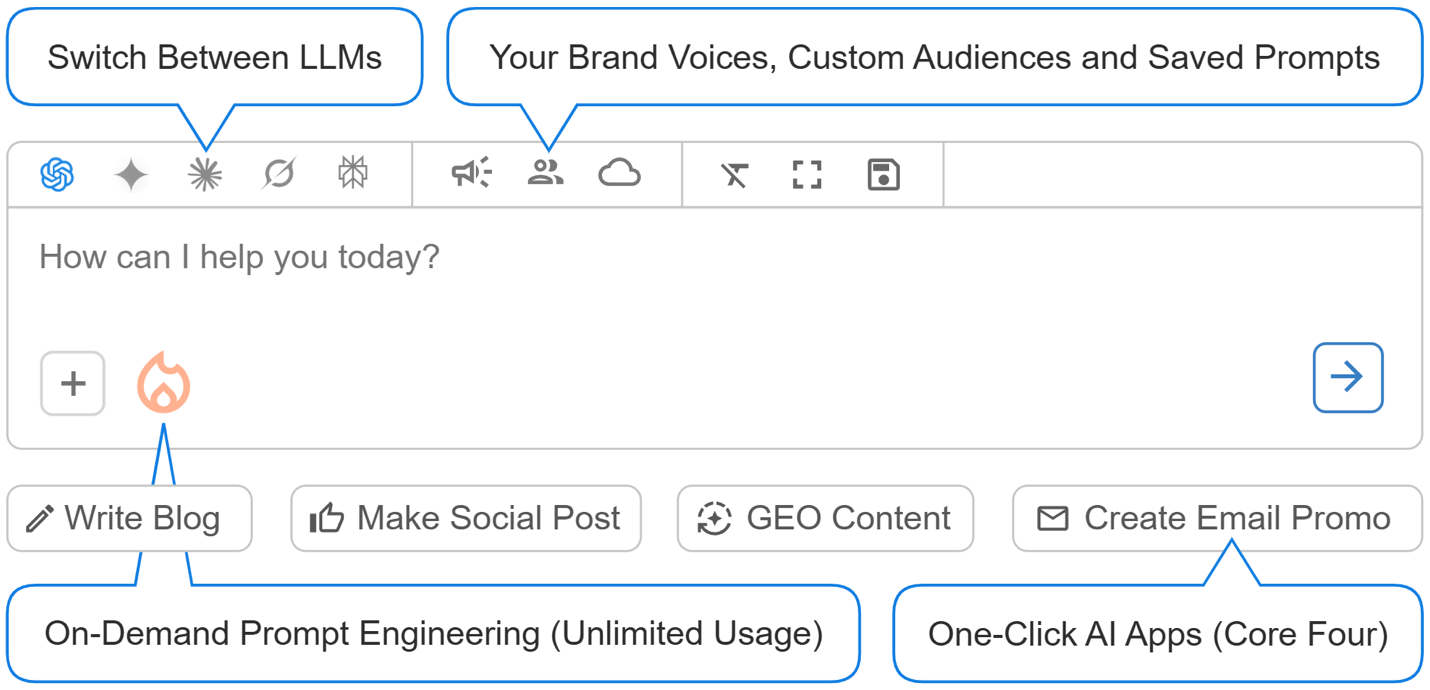This screenshot has width=1430, height=690.
Task: Expand the editor with the fullscreen icon
Action: (807, 173)
